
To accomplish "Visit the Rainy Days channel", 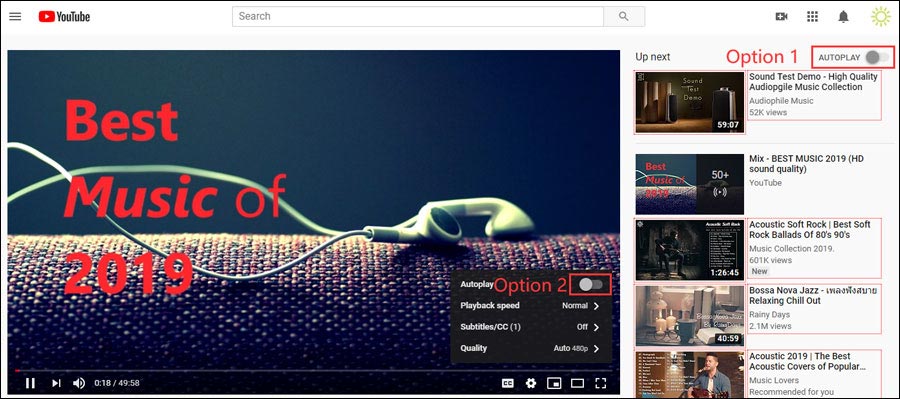I will pos(770,315).
